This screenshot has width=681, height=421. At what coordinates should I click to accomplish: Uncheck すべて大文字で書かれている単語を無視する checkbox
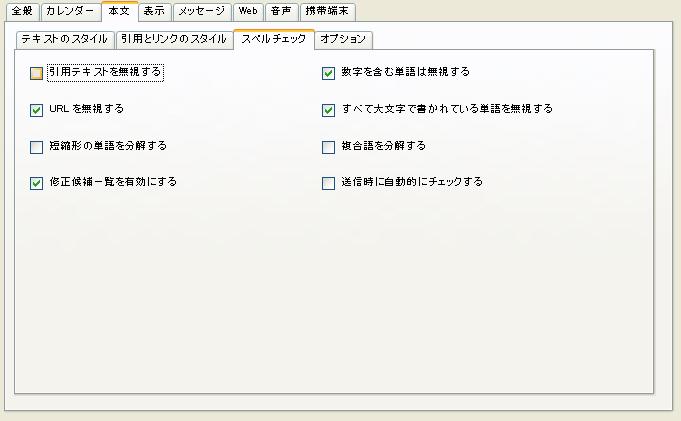[x=328, y=110]
